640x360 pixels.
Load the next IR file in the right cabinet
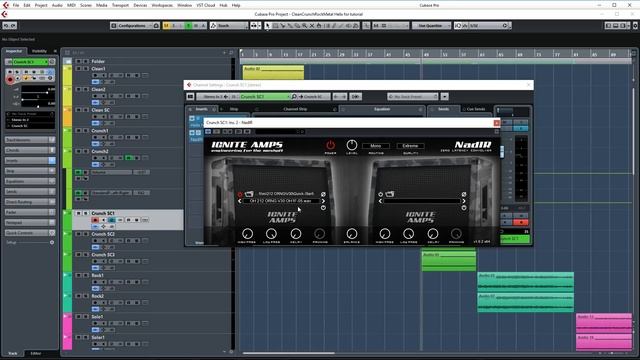464,201
